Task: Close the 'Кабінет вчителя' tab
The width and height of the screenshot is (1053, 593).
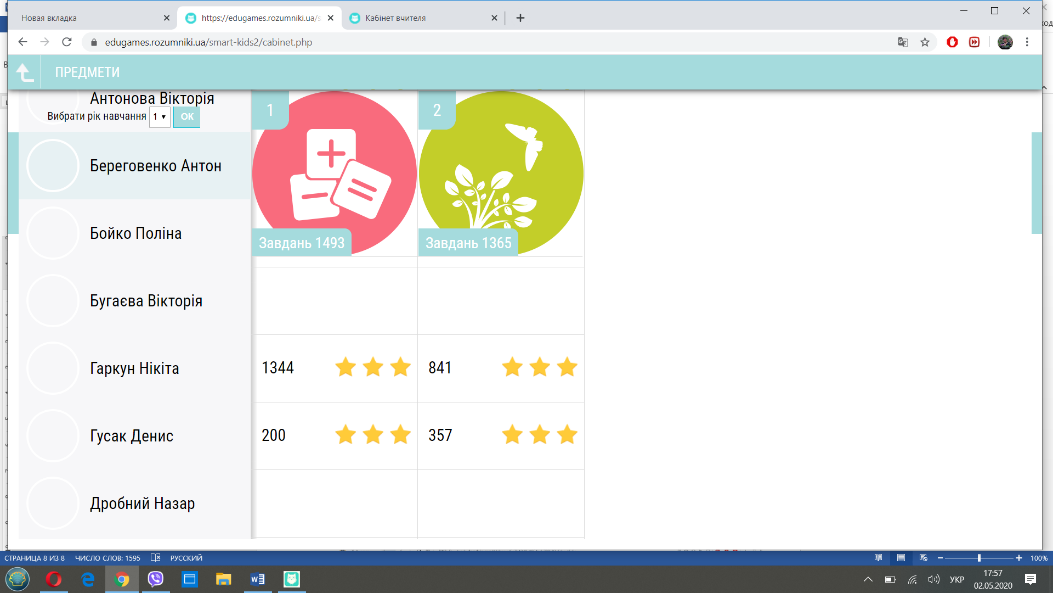Action: [x=494, y=18]
